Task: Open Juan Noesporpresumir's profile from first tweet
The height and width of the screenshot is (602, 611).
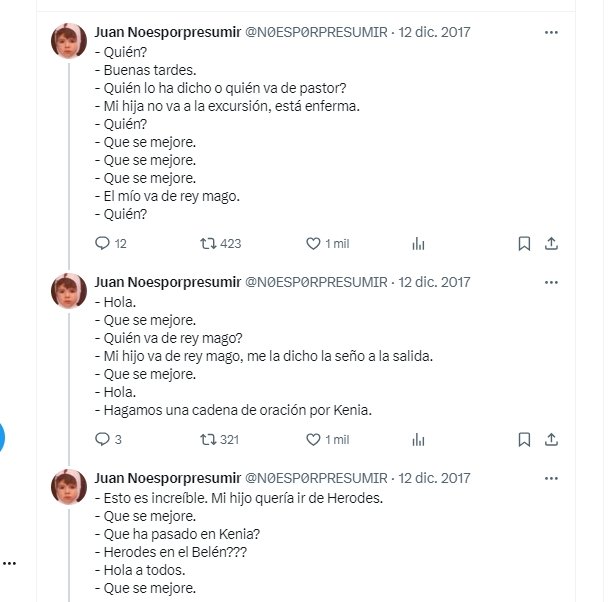Action: coord(167,33)
